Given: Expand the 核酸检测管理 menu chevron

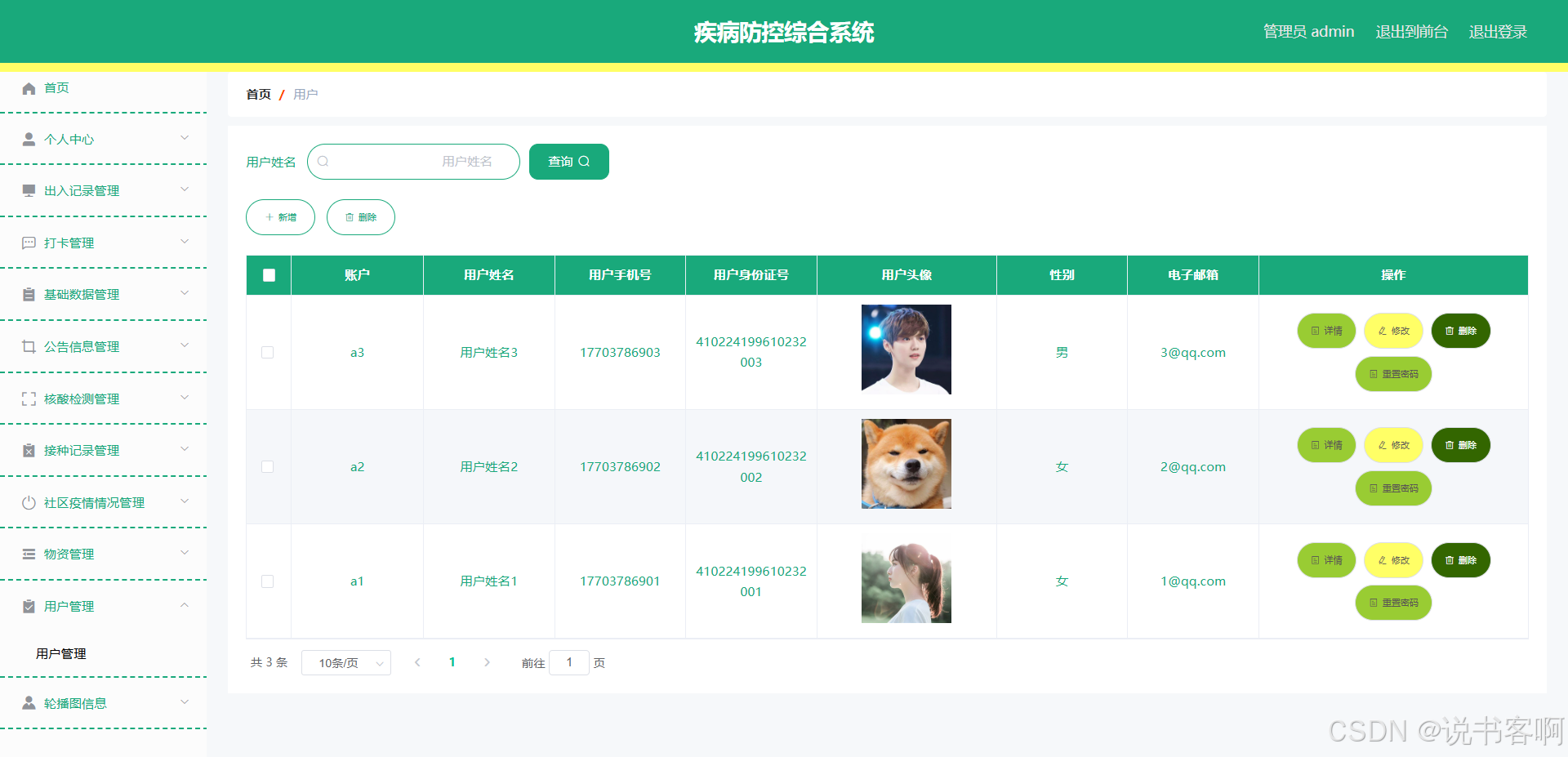Looking at the screenshot, I should coord(185,398).
